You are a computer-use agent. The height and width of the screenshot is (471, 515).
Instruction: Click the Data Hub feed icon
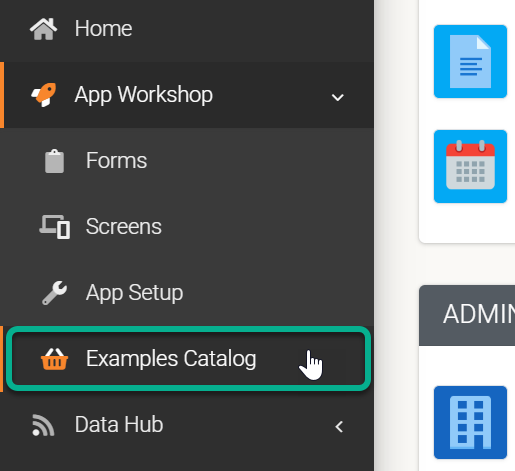tap(43, 425)
